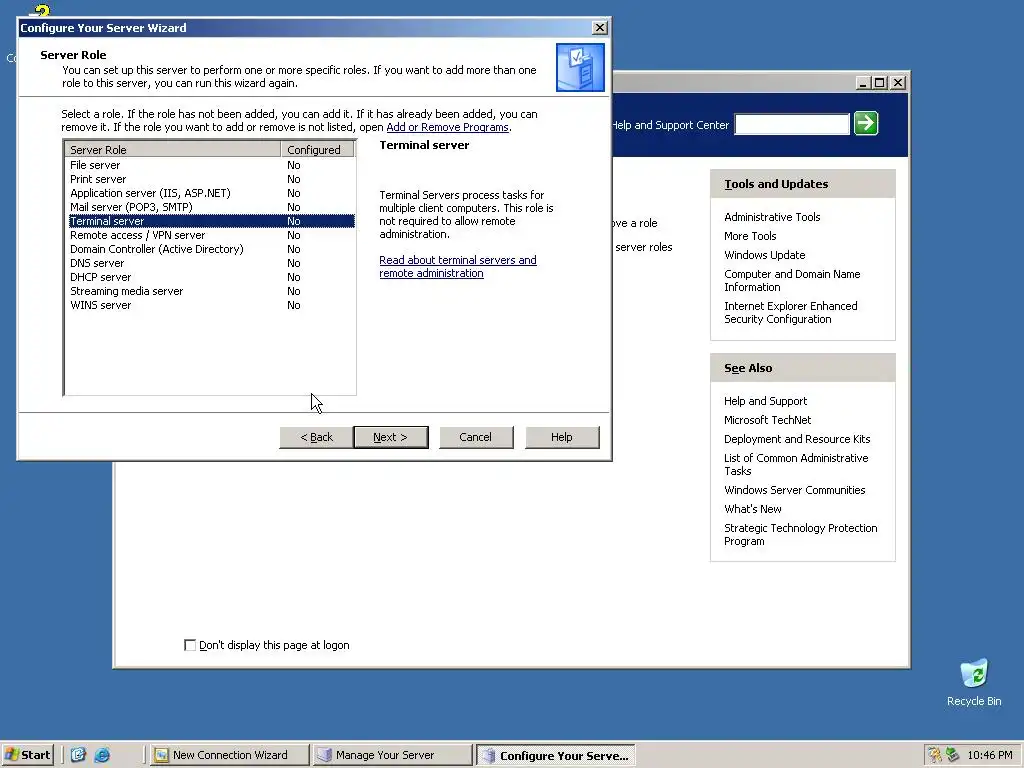The height and width of the screenshot is (768, 1024).
Task: Open Microsoft TechNet link
Action: tap(767, 420)
